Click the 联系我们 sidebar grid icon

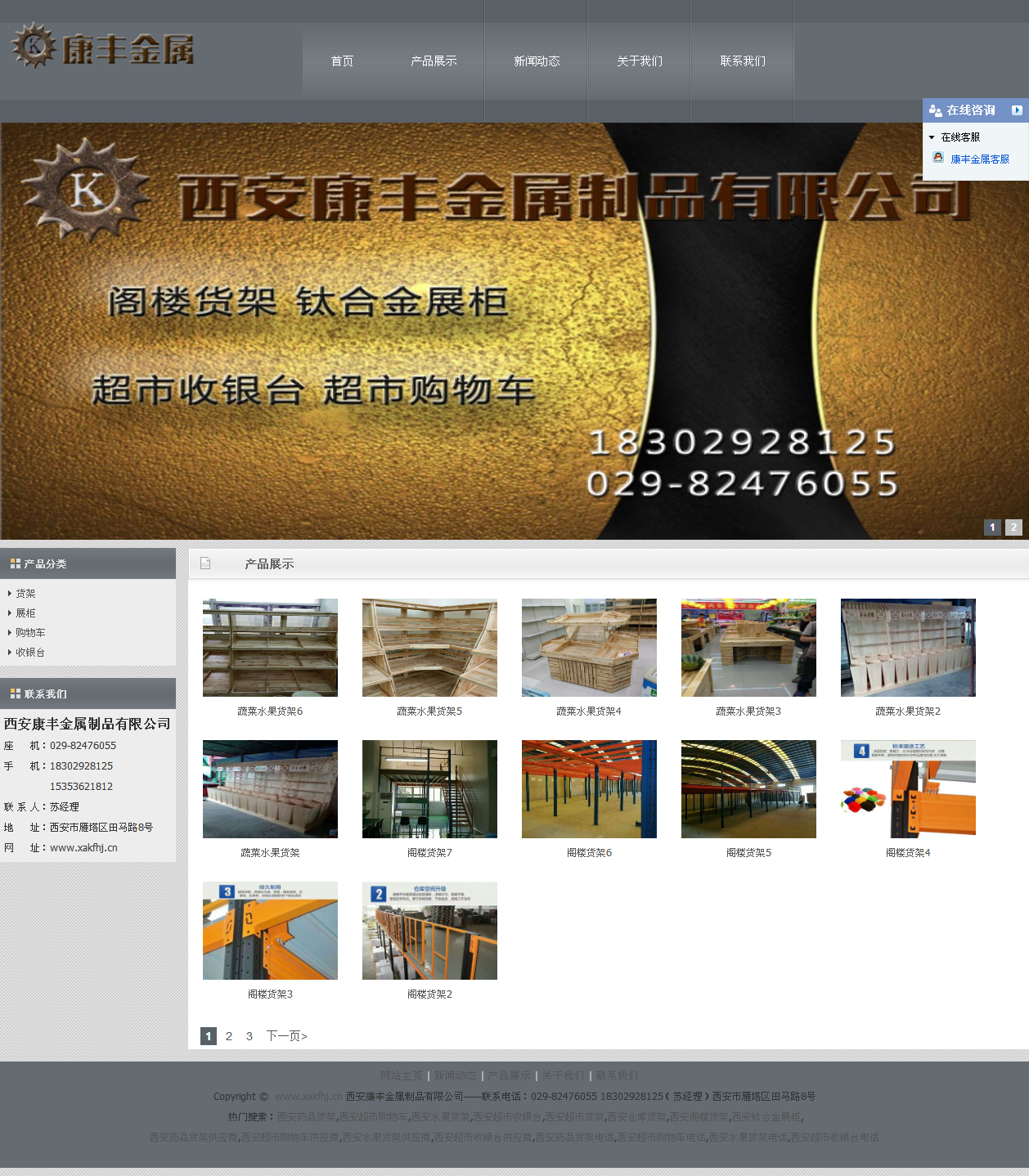point(15,693)
